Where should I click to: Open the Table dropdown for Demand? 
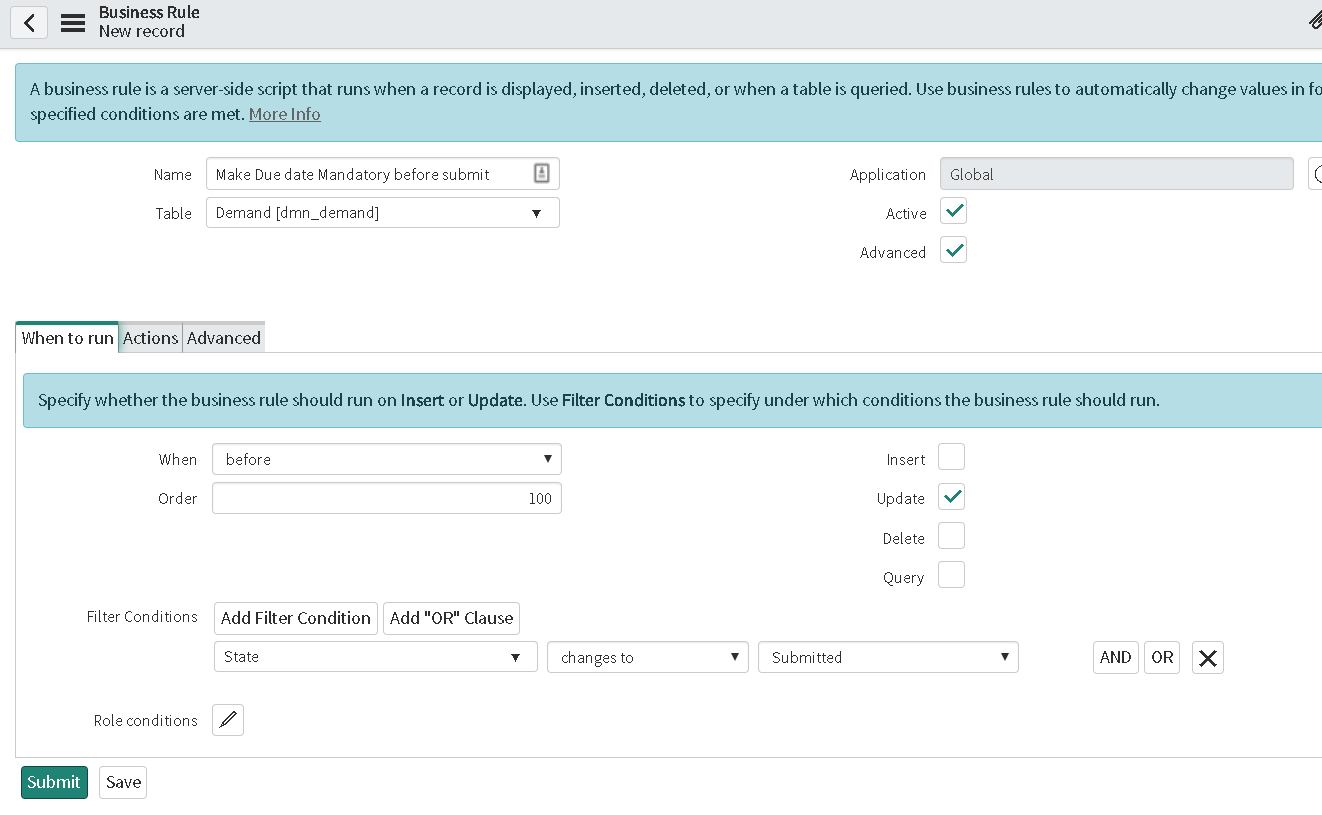tap(382, 212)
